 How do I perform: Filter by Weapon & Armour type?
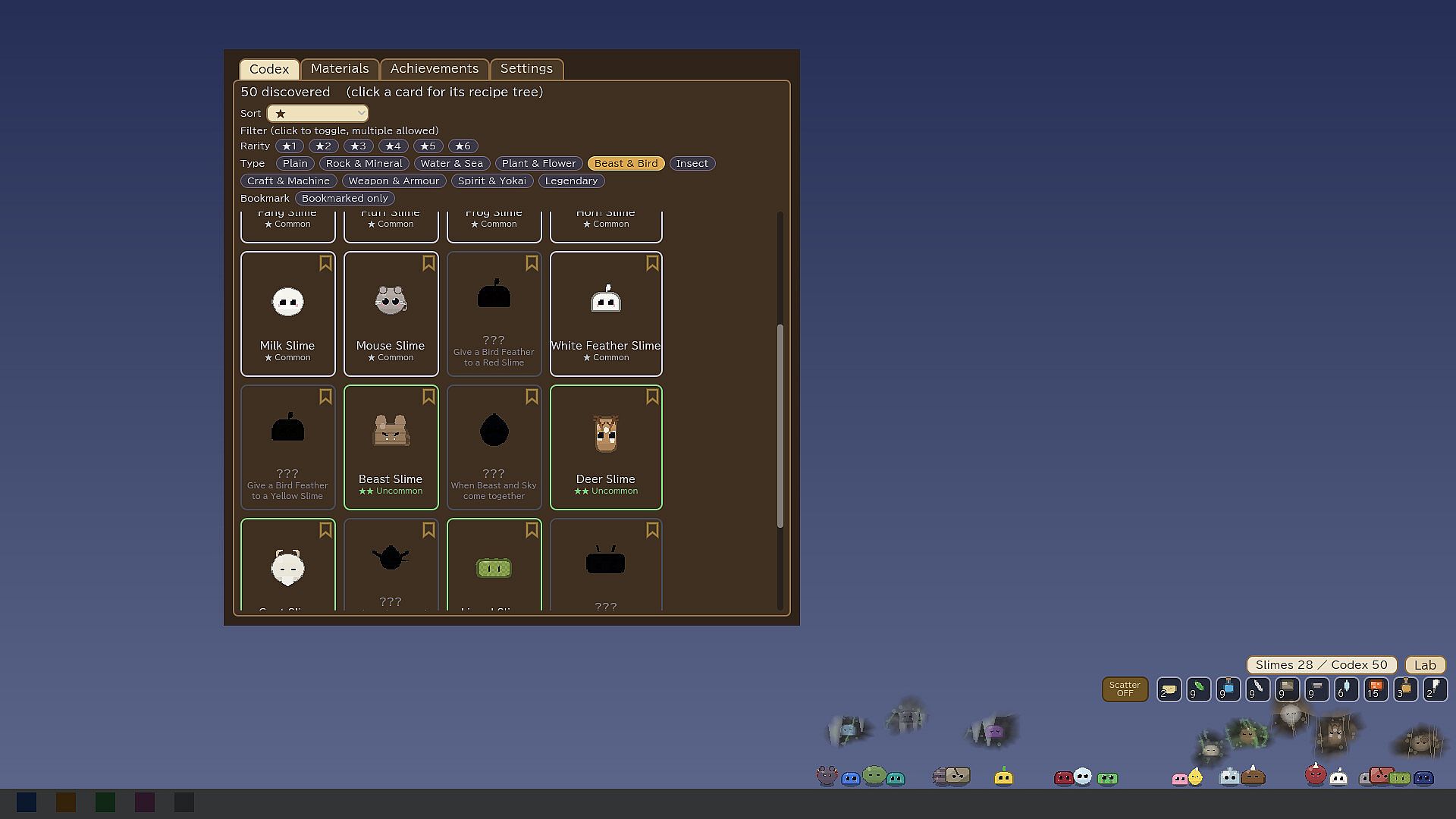pyautogui.click(x=394, y=181)
